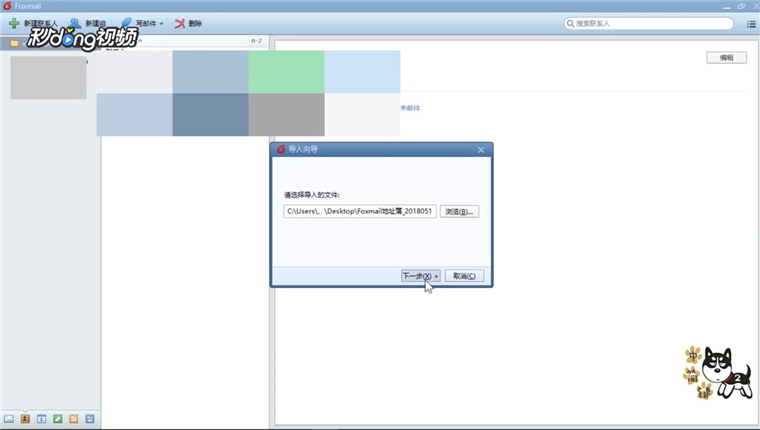Viewport: 760px width, 430px height.
Task: Click 浏览(B)... to browse for file
Action: coord(459,211)
